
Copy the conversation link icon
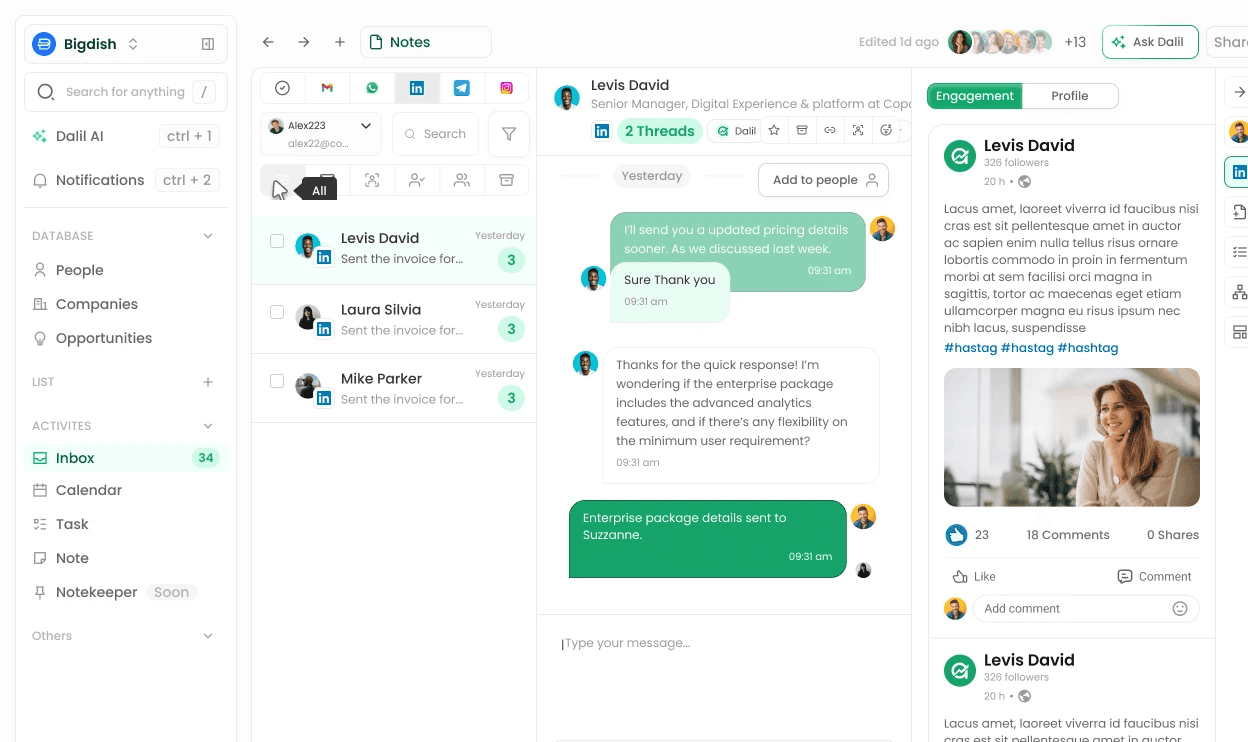pyautogui.click(x=831, y=131)
